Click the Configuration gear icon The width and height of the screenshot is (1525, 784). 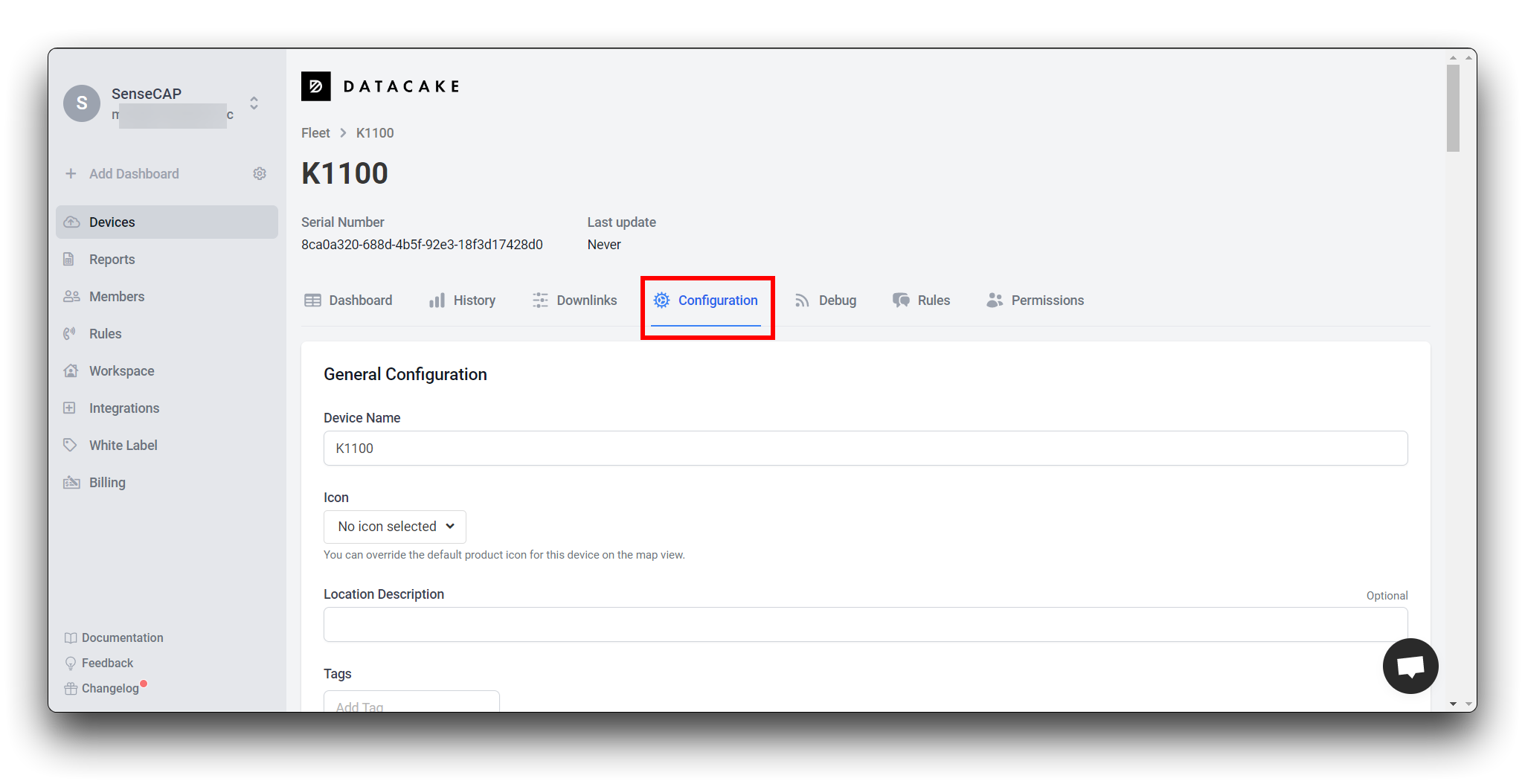coord(661,301)
